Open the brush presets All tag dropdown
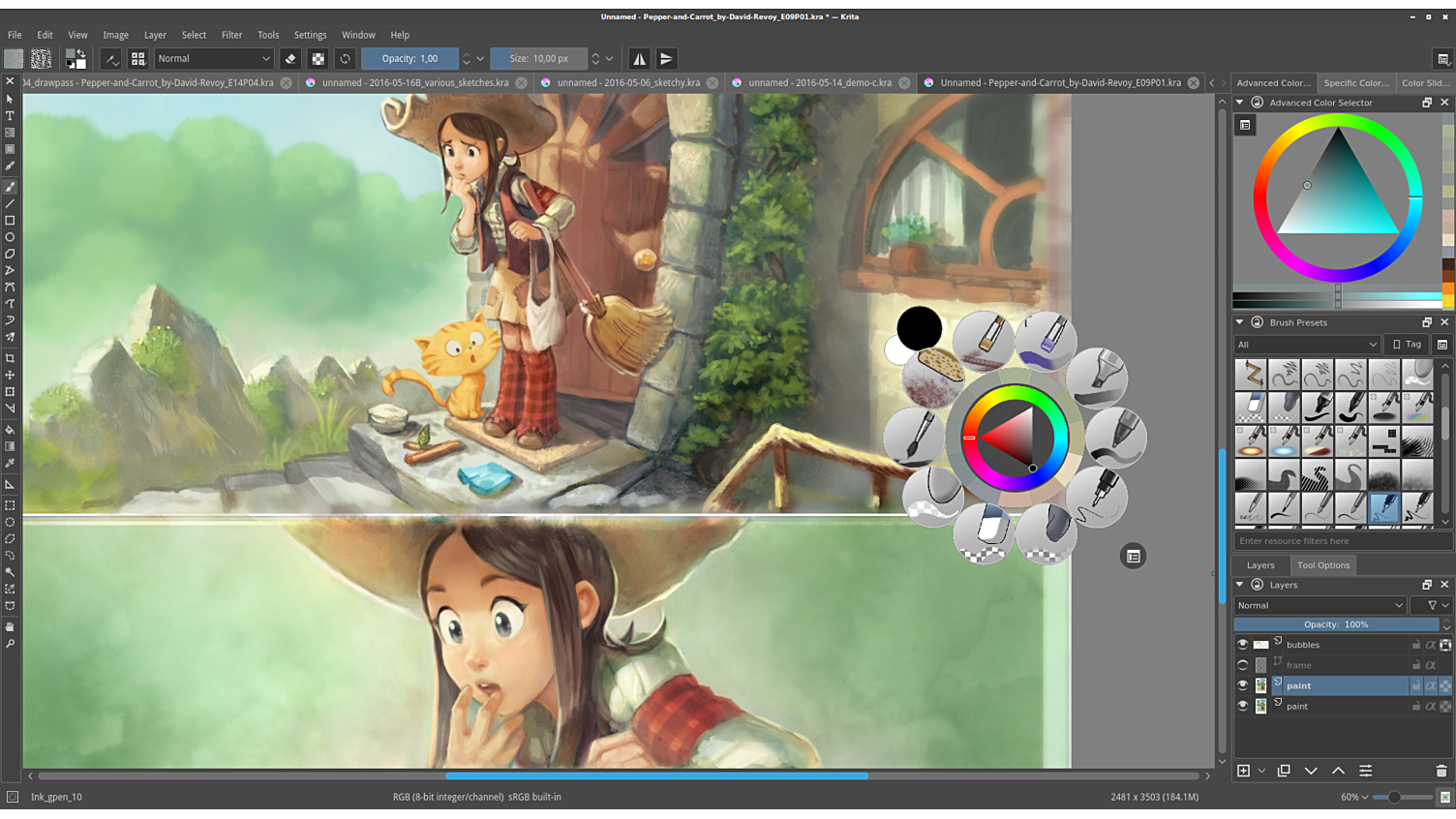This screenshot has width=1456, height=819. click(x=1306, y=345)
